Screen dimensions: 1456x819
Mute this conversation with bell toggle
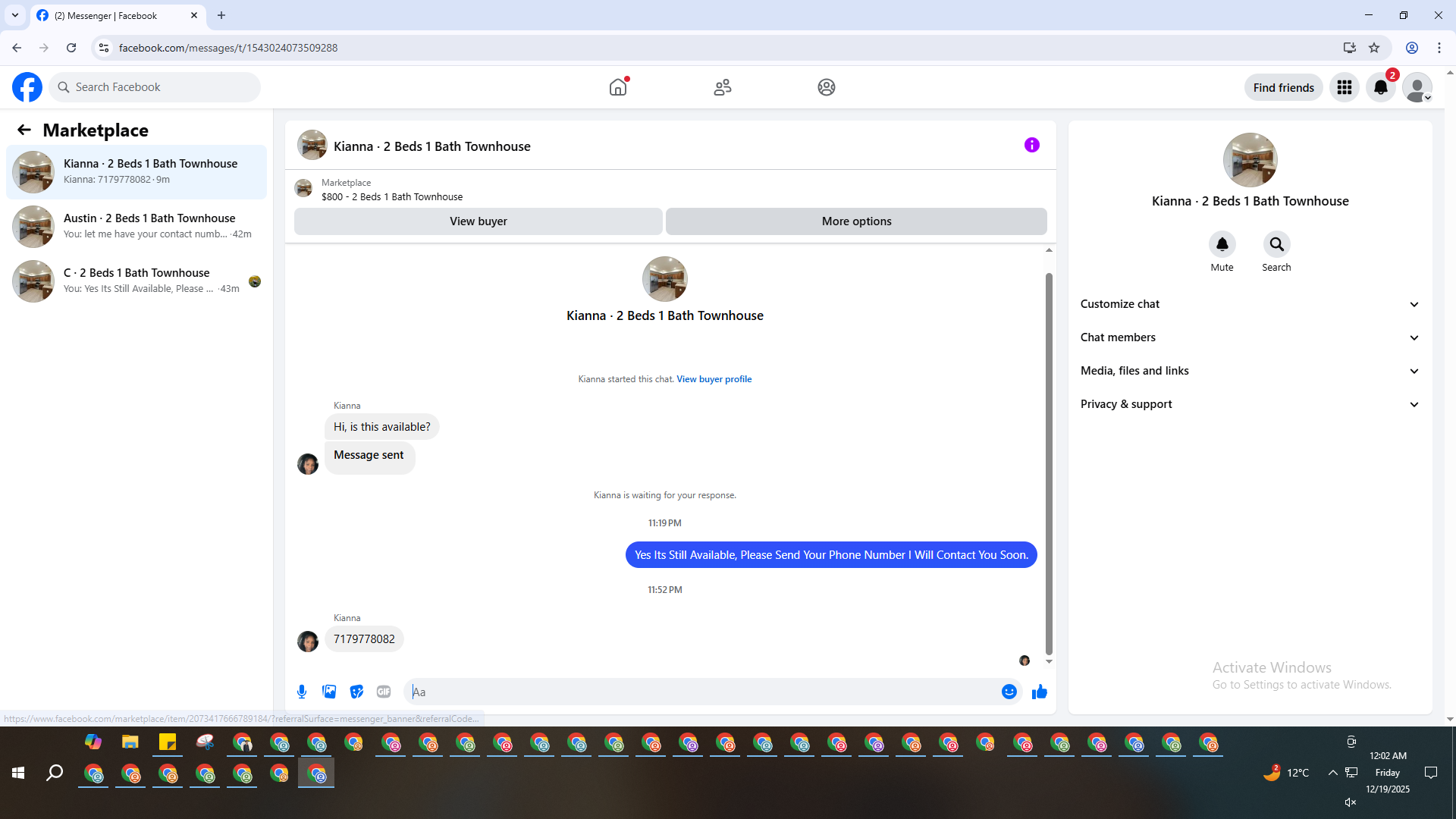tap(1222, 244)
